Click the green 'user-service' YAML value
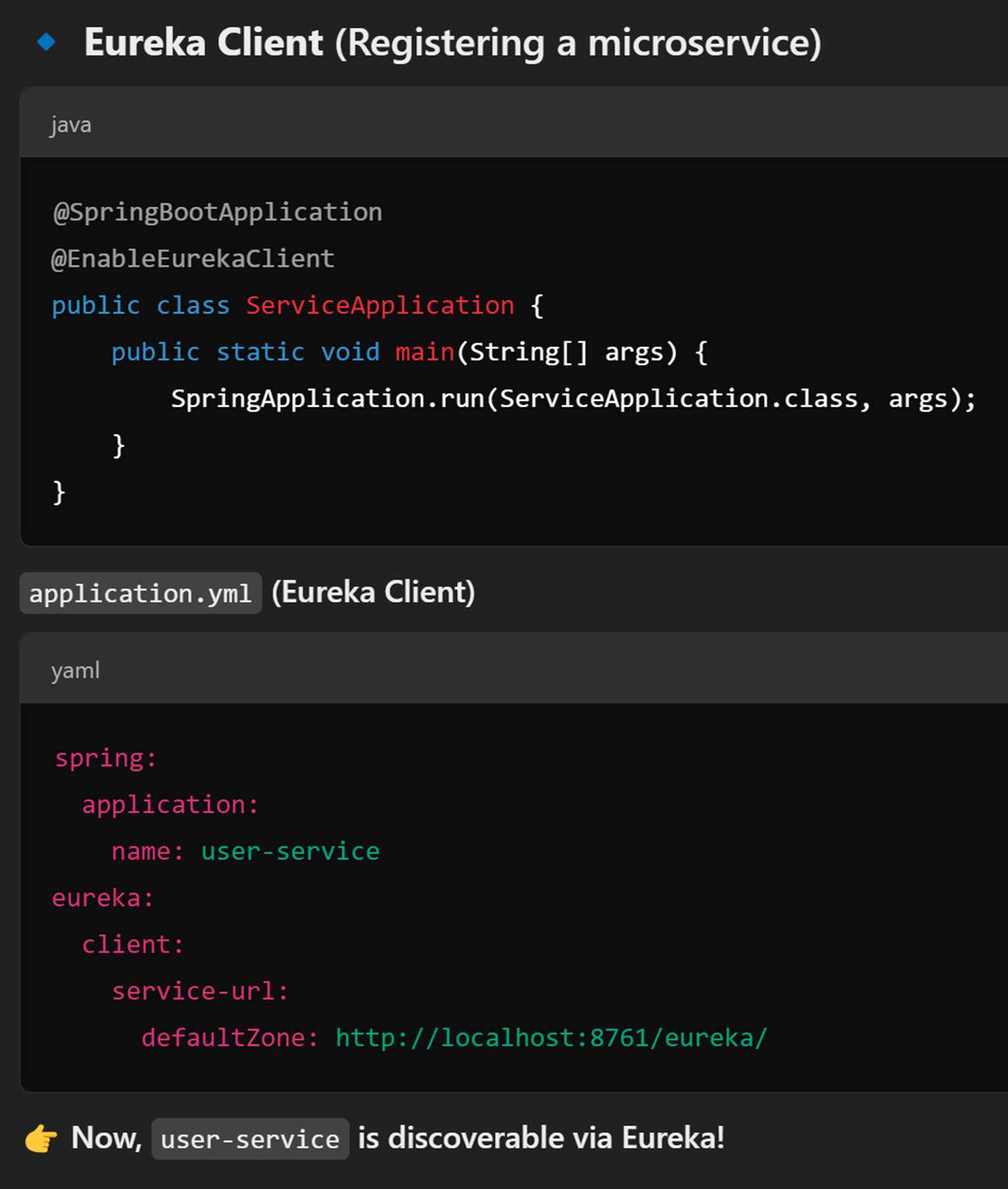 click(291, 851)
